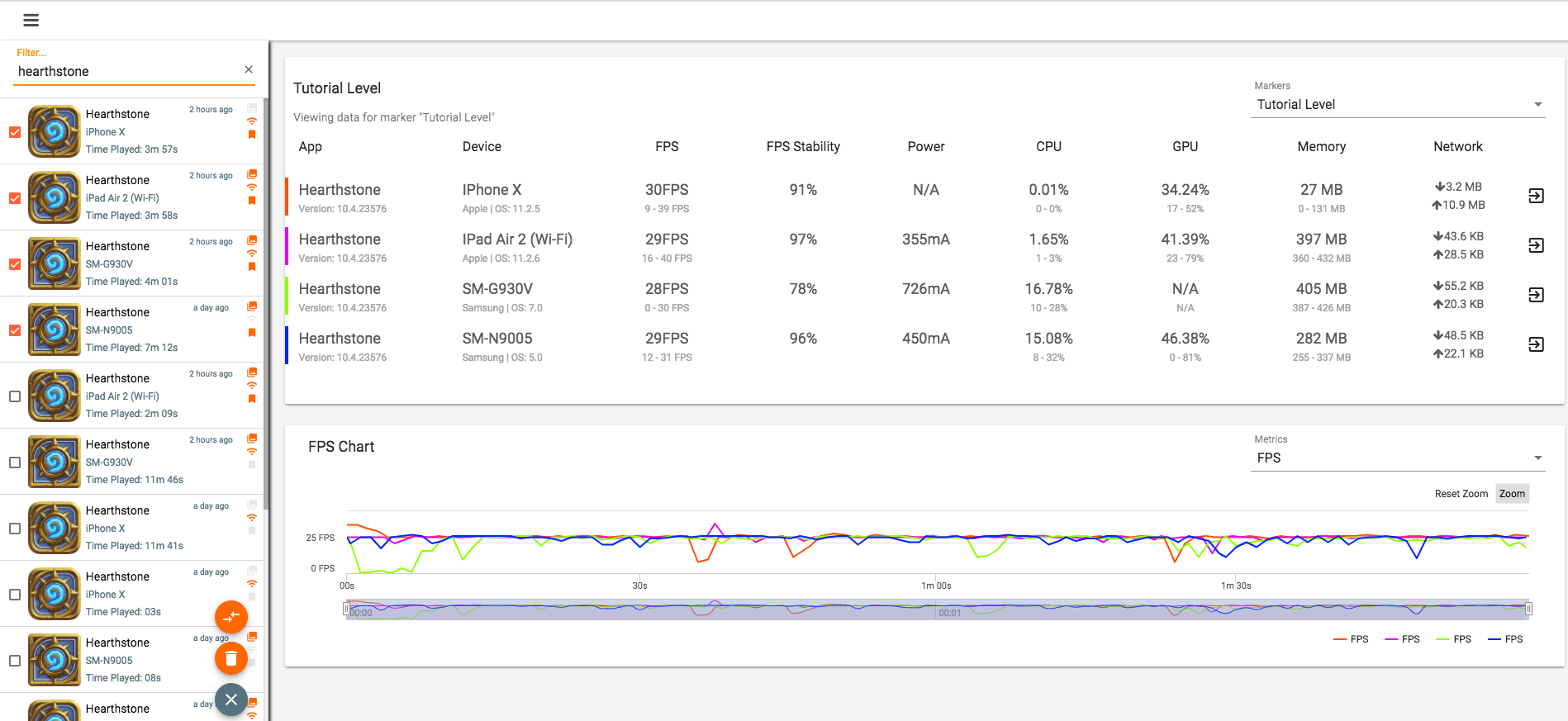Image resolution: width=1568 pixels, height=721 pixels.
Task: Toggle the magenta FPS legend entry
Action: 1402,639
